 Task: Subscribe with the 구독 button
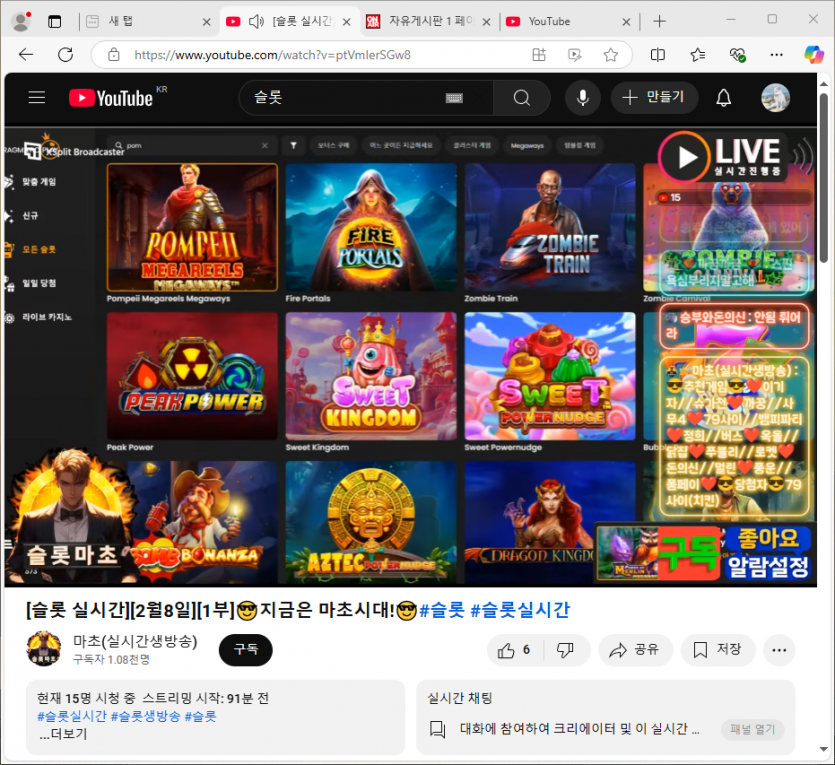[245, 649]
